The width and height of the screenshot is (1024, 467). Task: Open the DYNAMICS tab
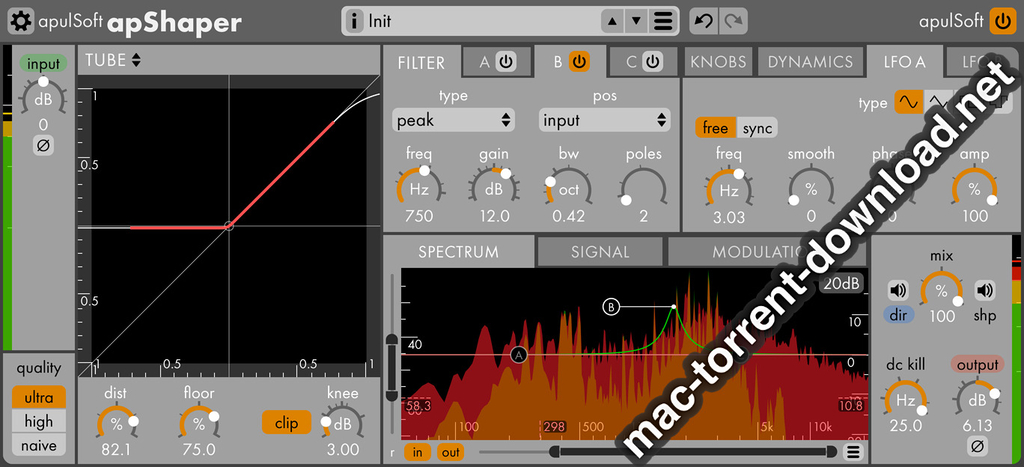[x=810, y=62]
